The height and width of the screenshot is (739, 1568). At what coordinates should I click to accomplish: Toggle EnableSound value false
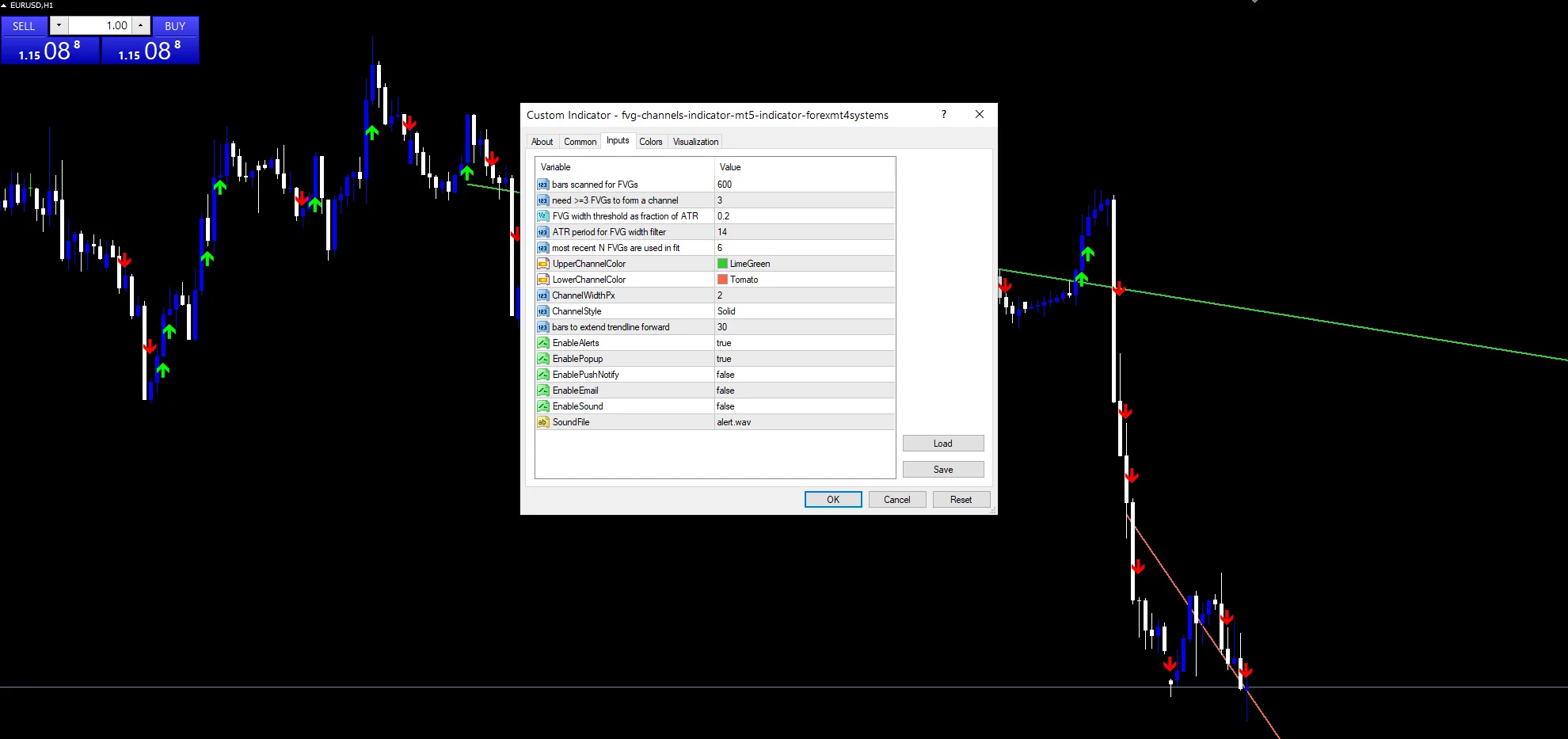point(805,406)
